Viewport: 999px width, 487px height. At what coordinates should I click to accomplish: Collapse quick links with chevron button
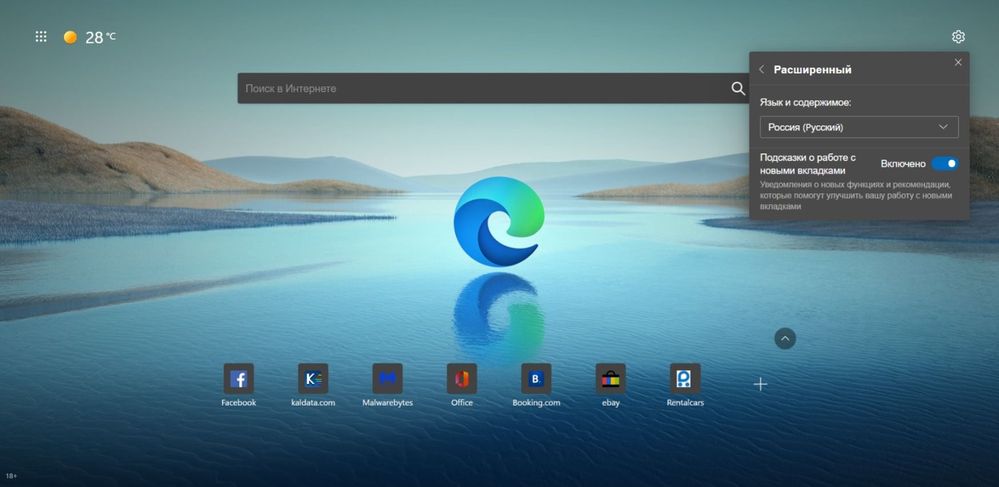pos(785,338)
